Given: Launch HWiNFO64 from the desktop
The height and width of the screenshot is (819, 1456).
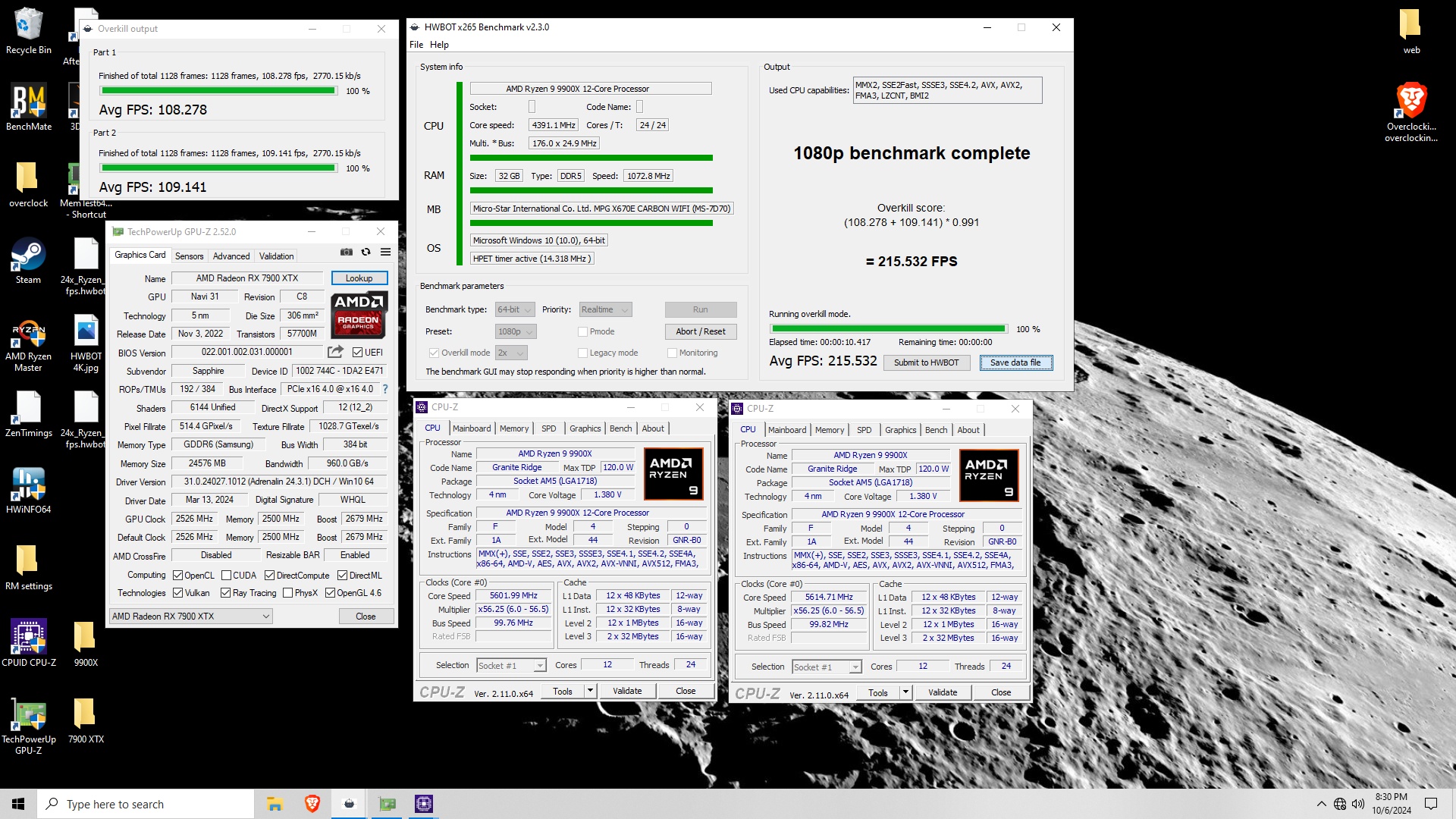Looking at the screenshot, I should (28, 491).
